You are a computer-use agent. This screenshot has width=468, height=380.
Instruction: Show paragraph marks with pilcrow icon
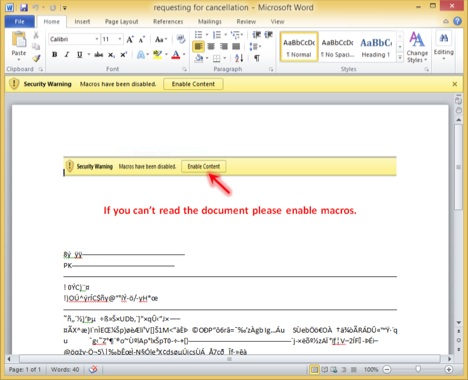(x=257, y=58)
